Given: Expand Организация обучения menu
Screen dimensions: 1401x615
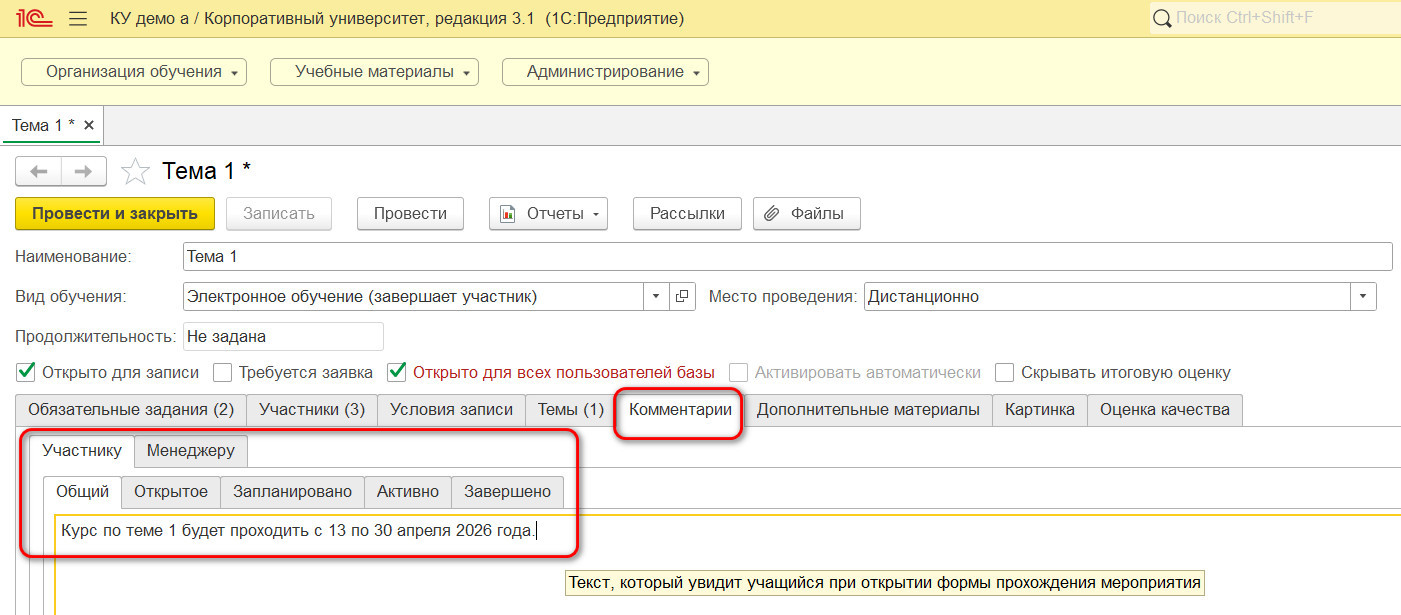Looking at the screenshot, I should (x=134, y=72).
